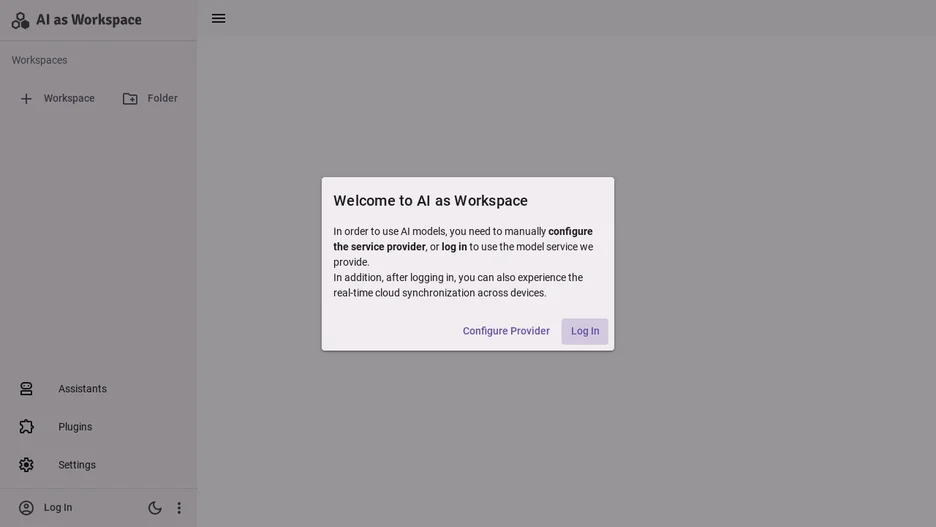
Task: Click the AI as Workspace title text
Action: (x=89, y=20)
